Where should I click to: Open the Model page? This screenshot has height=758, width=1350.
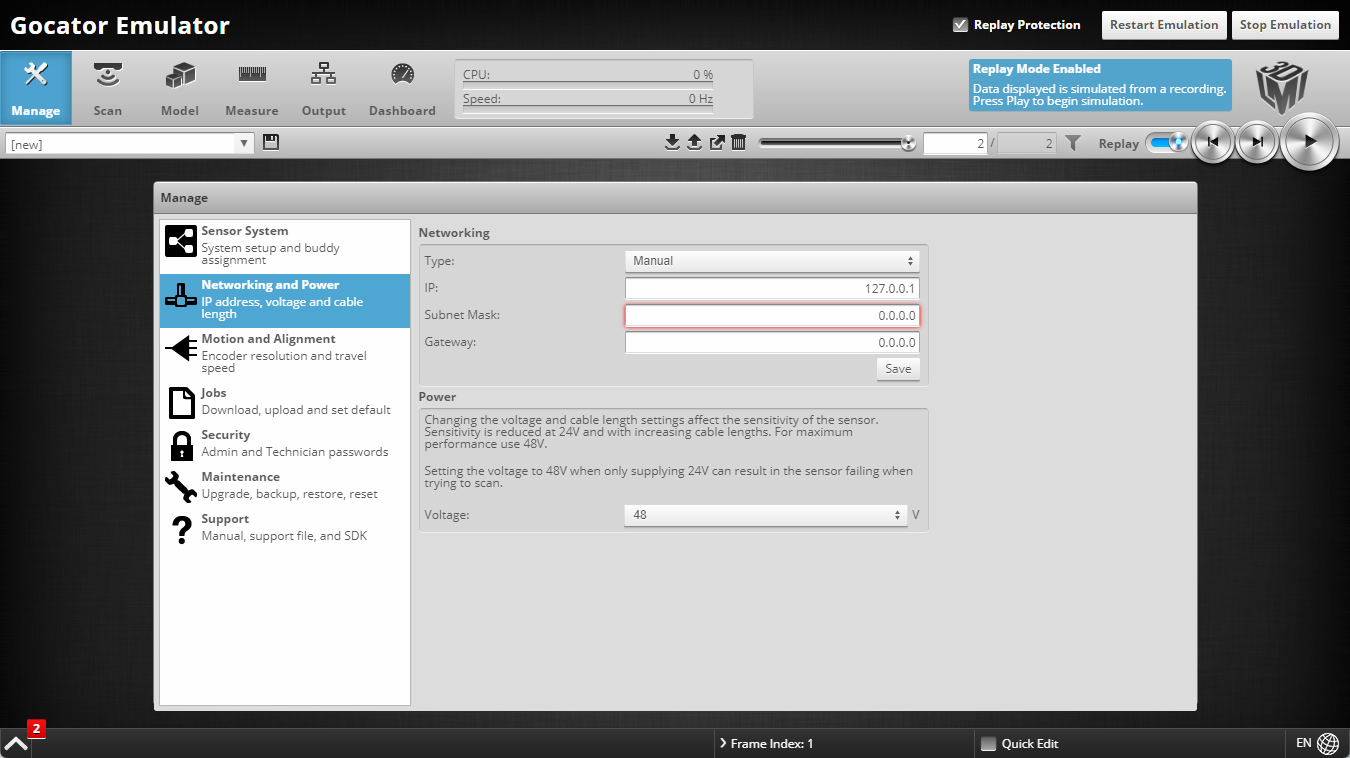(x=180, y=88)
